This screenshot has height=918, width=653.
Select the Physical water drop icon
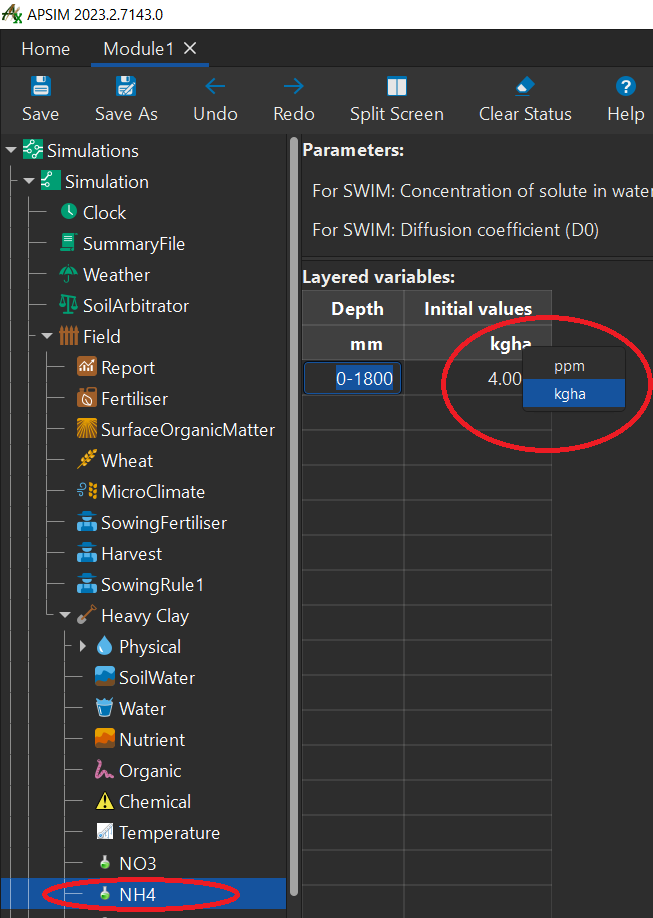[104, 646]
